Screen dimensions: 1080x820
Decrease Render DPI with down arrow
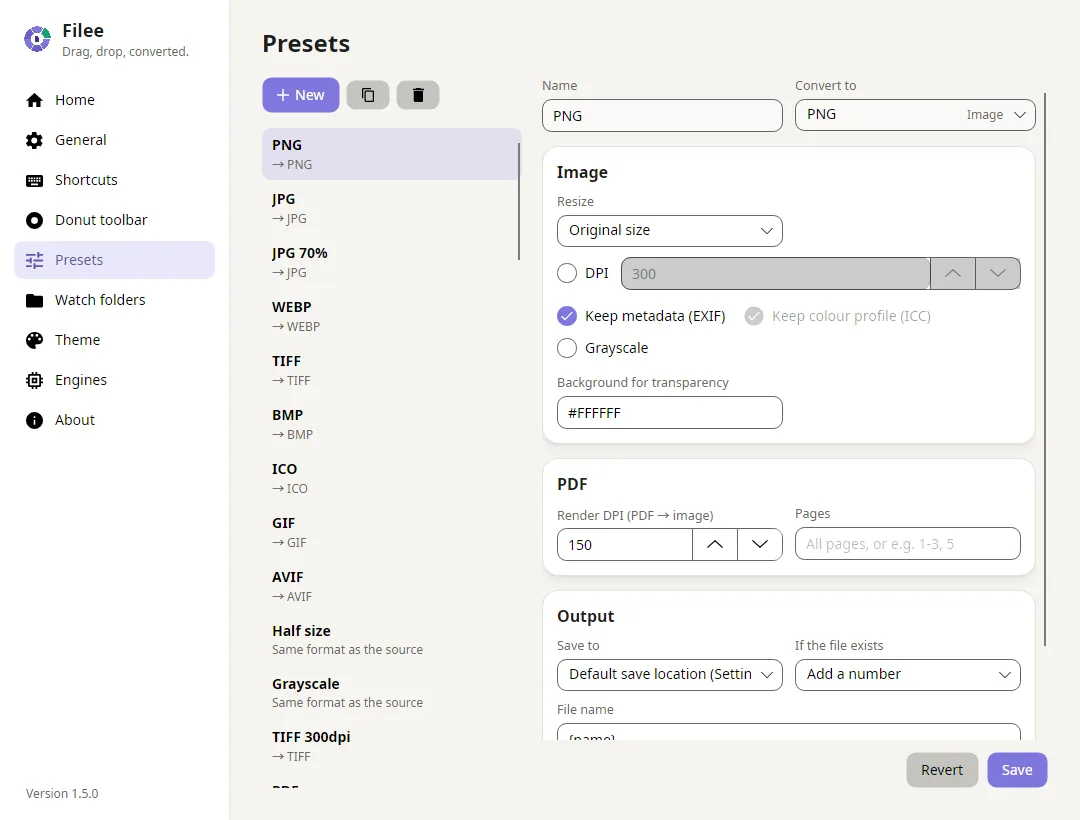point(760,545)
